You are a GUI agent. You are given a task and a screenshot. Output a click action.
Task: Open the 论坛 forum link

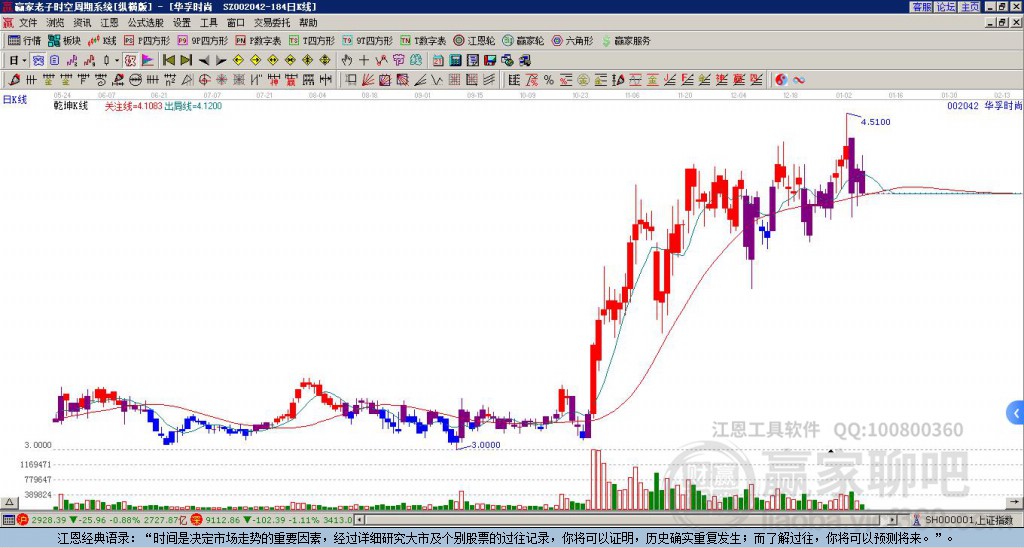click(x=946, y=7)
